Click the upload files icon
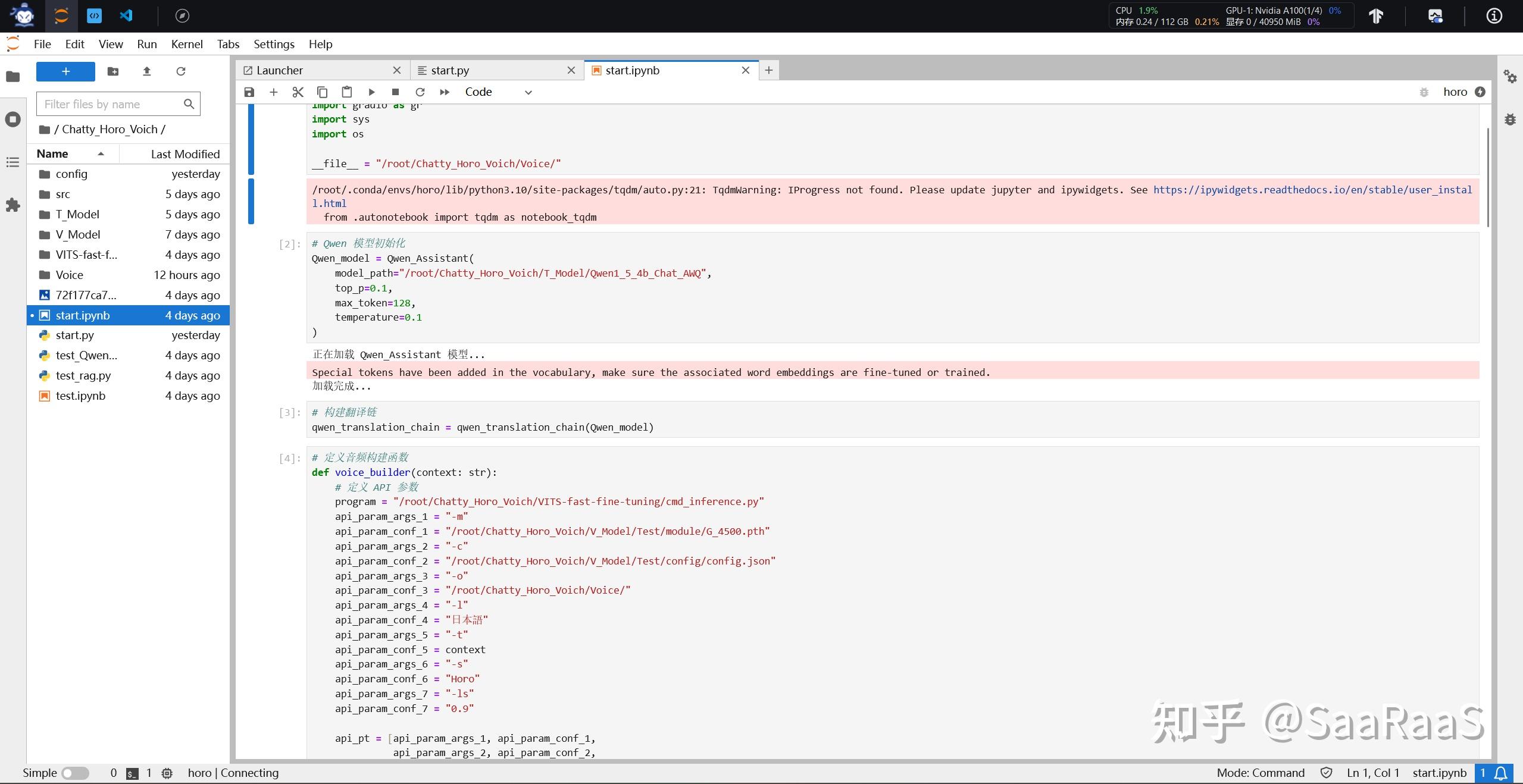Viewport: 1523px width, 784px height. point(147,71)
